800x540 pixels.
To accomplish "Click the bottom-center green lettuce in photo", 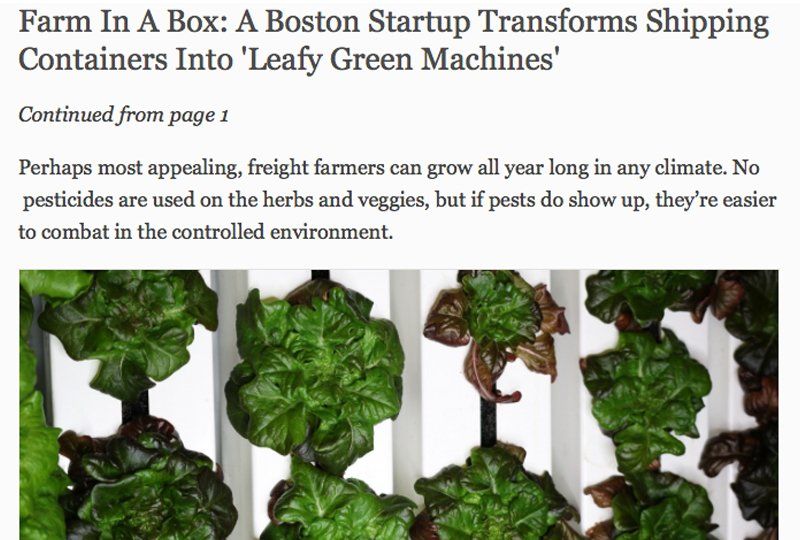I will [489, 495].
